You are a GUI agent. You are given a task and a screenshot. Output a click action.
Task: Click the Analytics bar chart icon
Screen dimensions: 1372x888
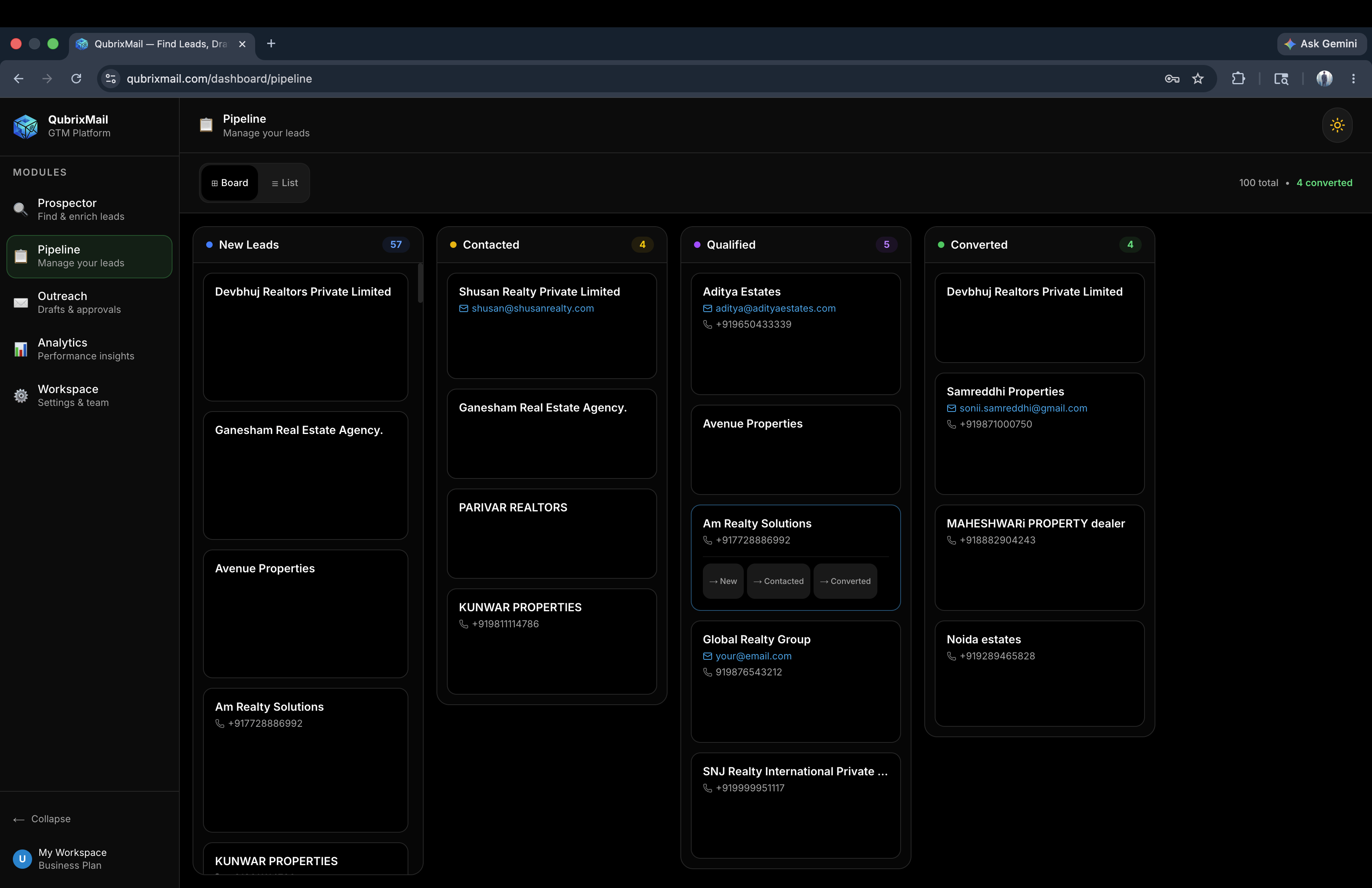(21, 349)
